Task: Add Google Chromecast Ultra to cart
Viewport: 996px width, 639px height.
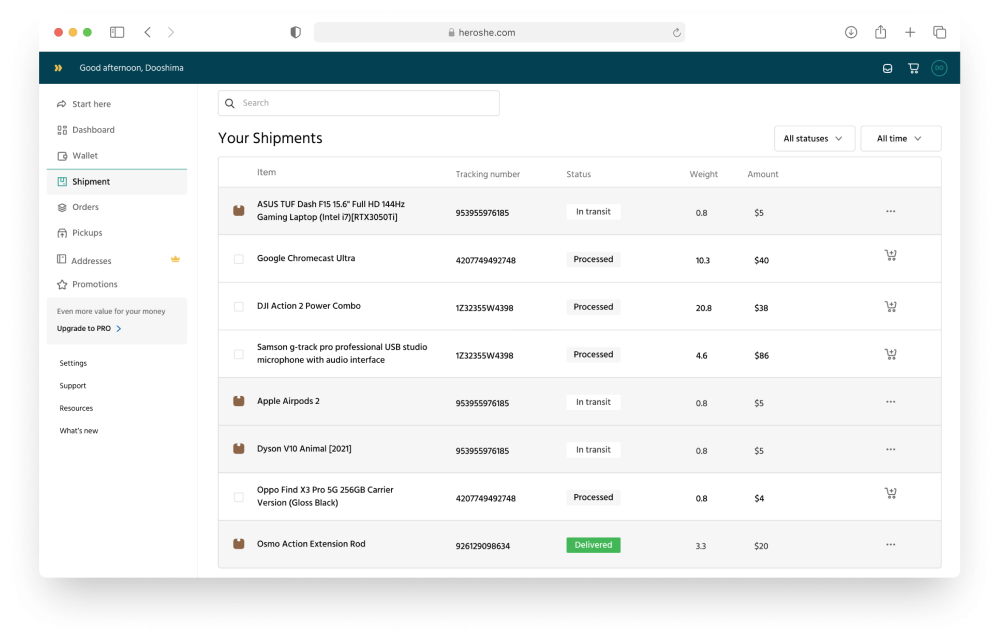Action: (x=891, y=255)
